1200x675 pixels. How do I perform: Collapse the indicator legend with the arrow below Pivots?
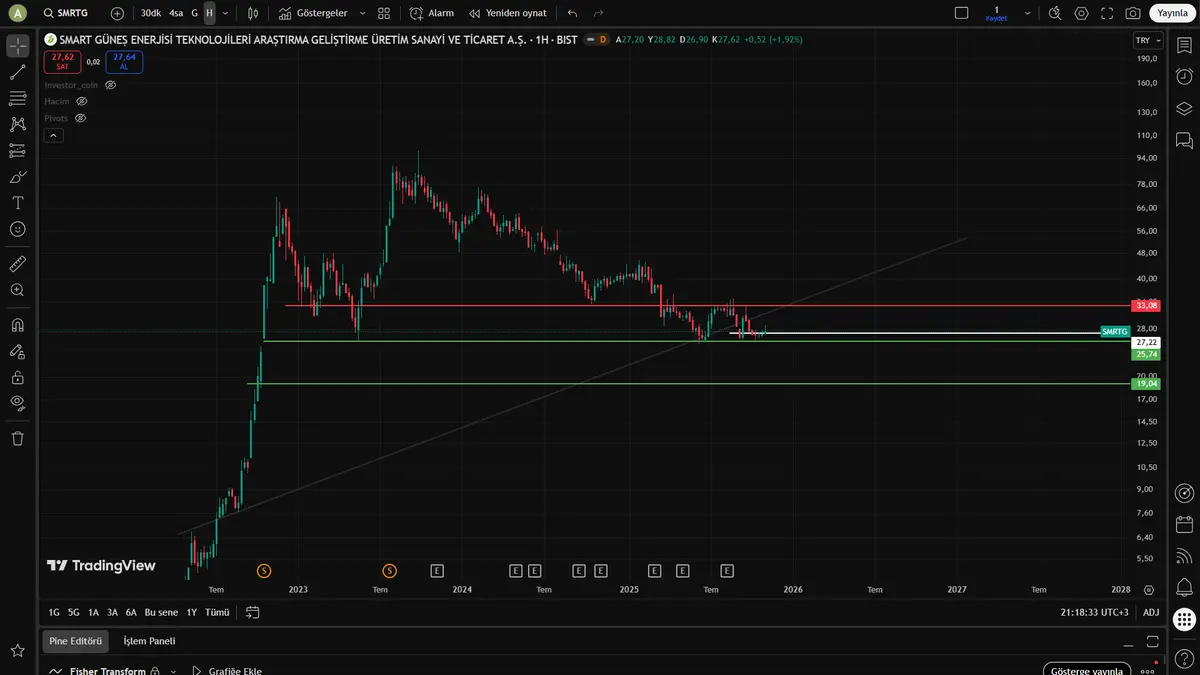coord(54,134)
